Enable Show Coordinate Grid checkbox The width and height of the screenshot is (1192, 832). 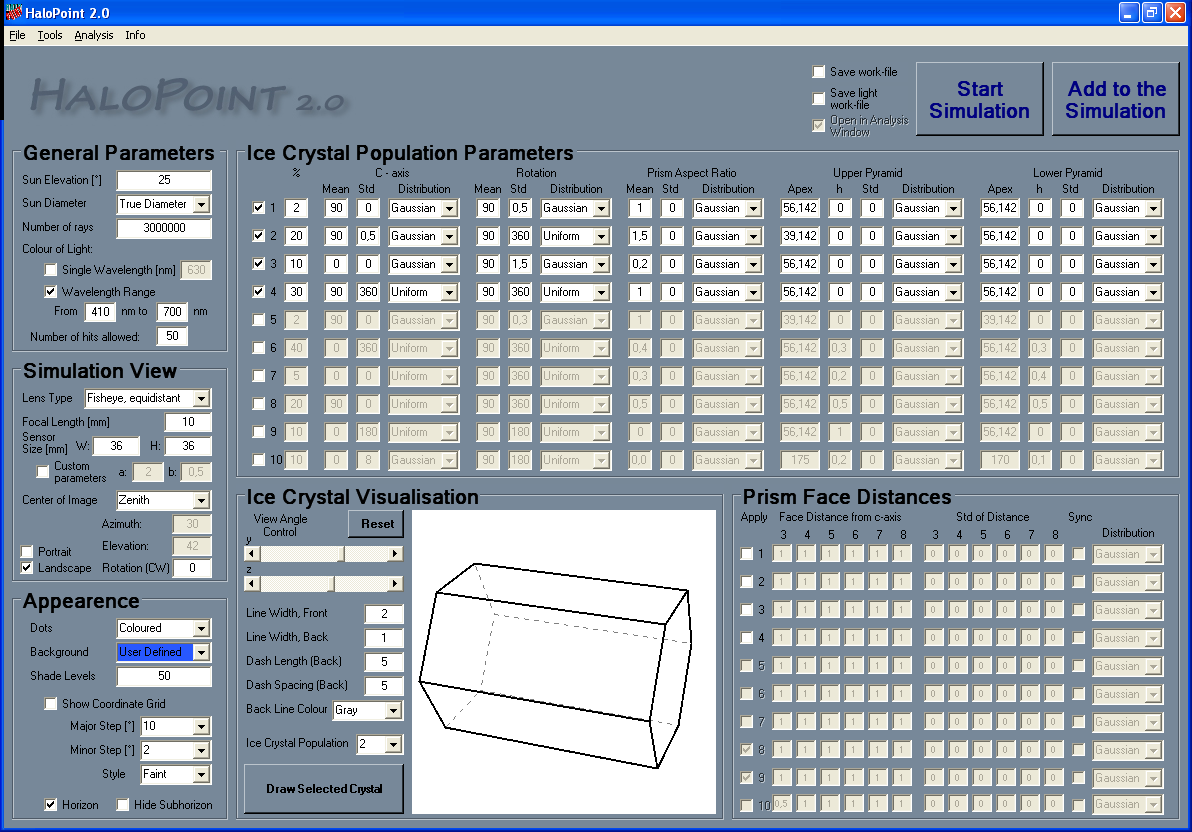[x=50, y=703]
